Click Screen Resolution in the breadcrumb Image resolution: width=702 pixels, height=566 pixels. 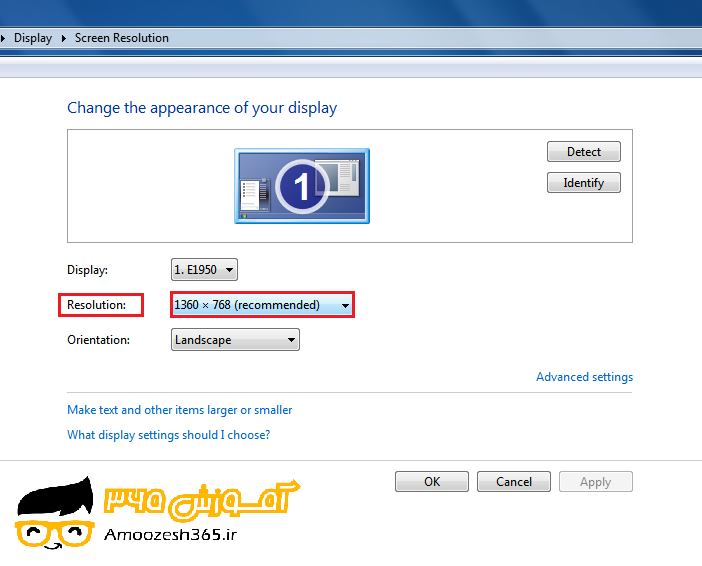tap(122, 38)
